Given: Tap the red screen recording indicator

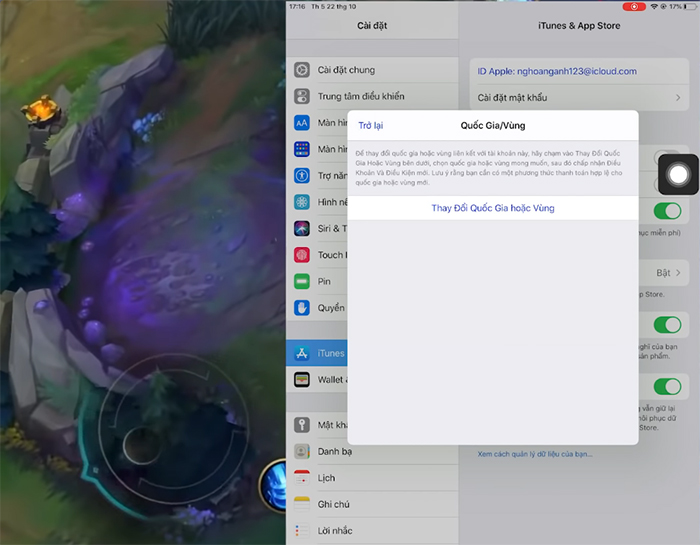Looking at the screenshot, I should pos(634,7).
